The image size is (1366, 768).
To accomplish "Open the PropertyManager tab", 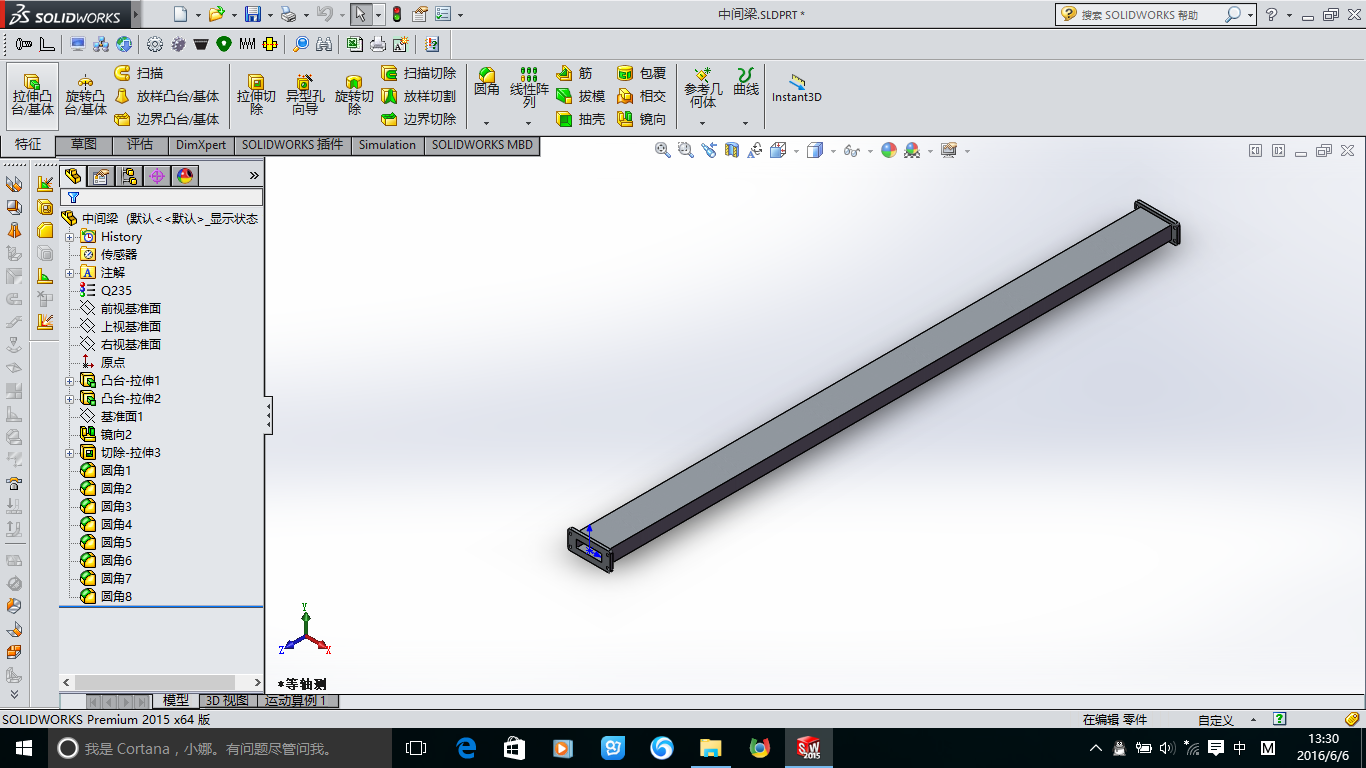I will [100, 176].
